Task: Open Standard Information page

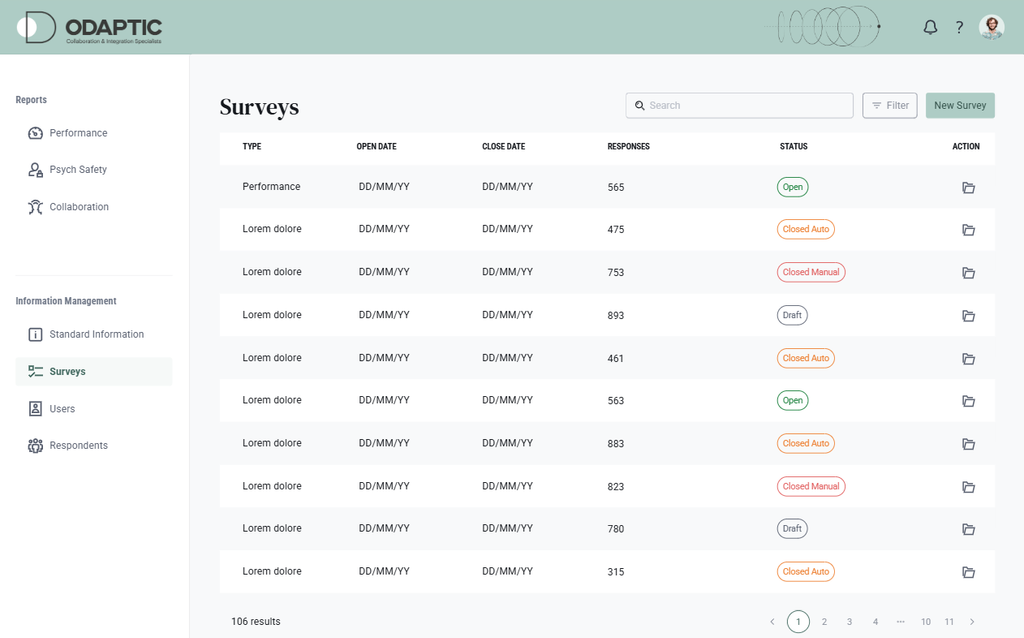Action: 86,334
